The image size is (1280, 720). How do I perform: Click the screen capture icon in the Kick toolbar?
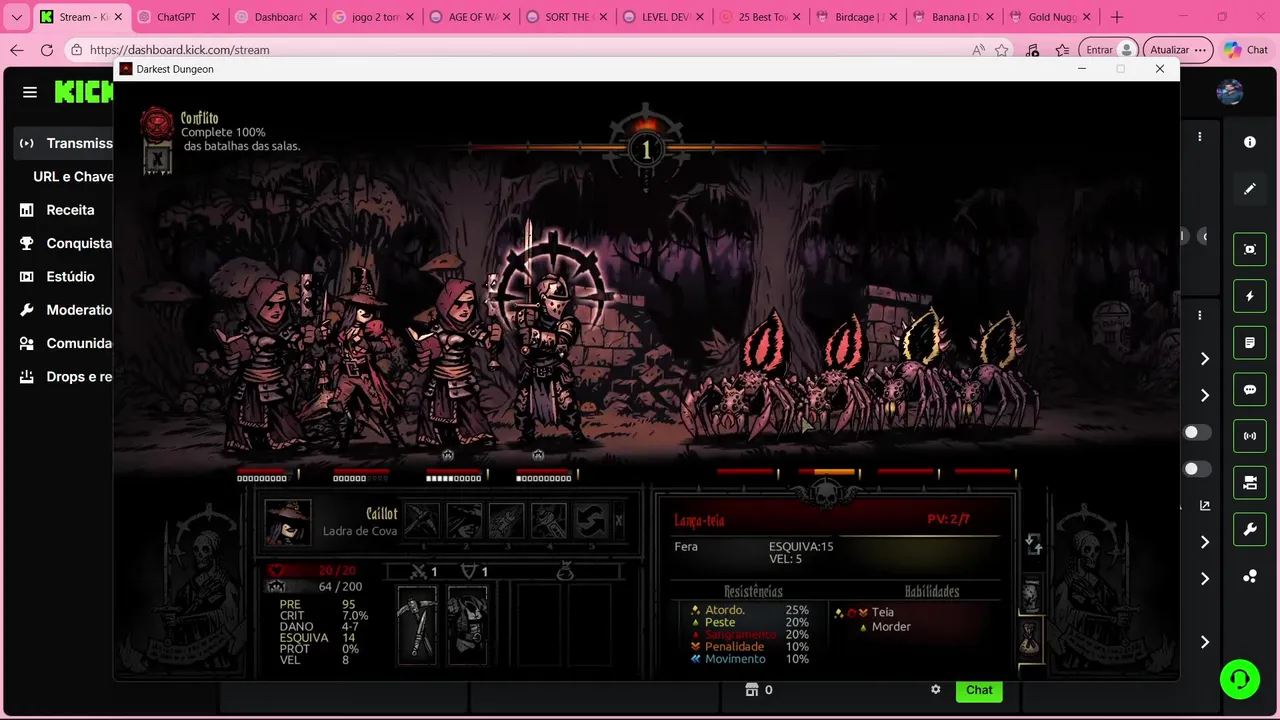coord(1250,249)
